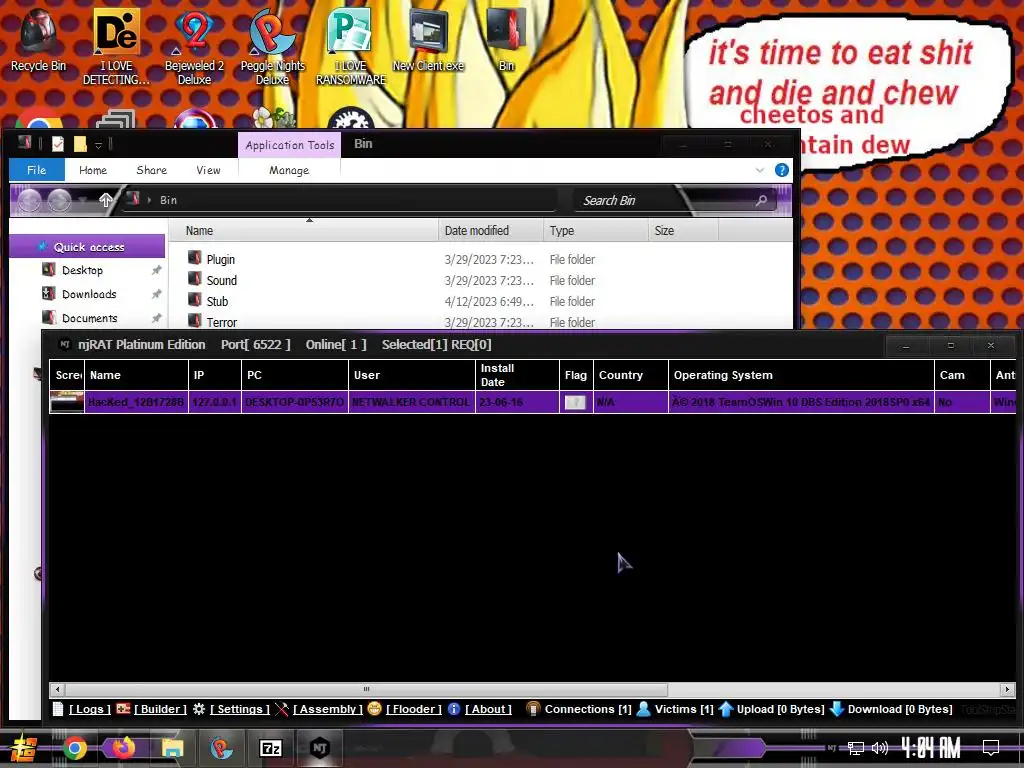Screen dimensions: 1024x768
Task: Unpin Downloads from Quick access
Action: [157, 294]
